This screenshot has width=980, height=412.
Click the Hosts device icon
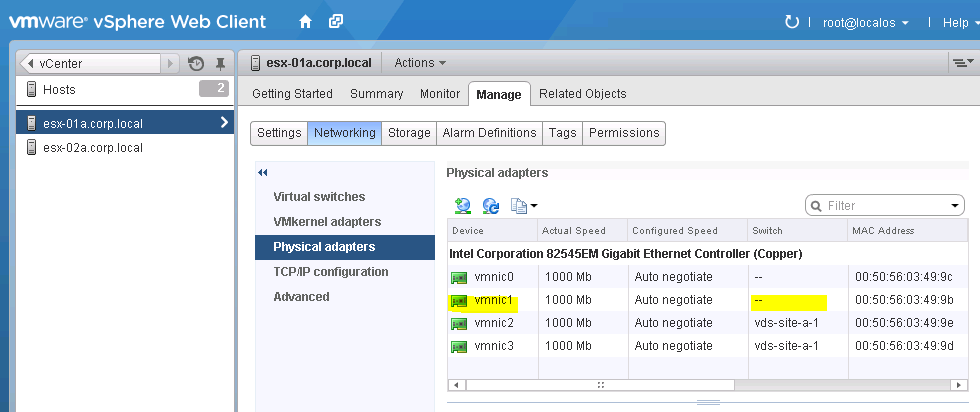tap(32, 89)
